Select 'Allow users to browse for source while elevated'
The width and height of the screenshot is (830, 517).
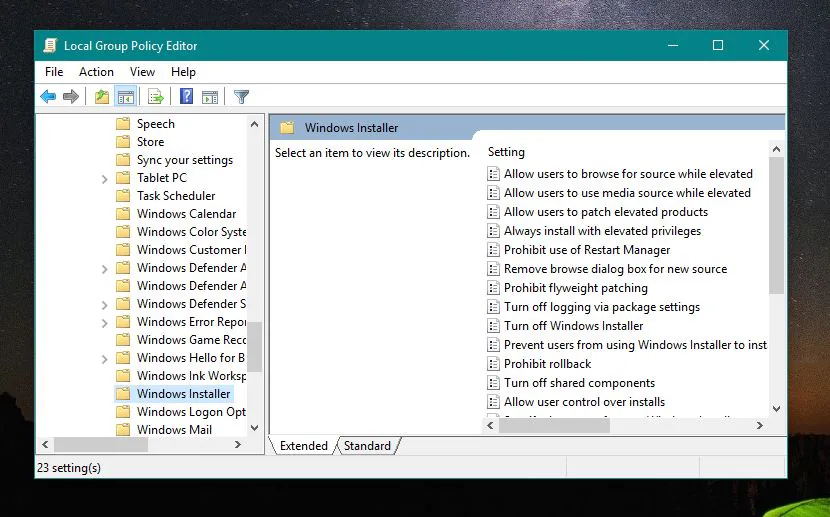(628, 174)
